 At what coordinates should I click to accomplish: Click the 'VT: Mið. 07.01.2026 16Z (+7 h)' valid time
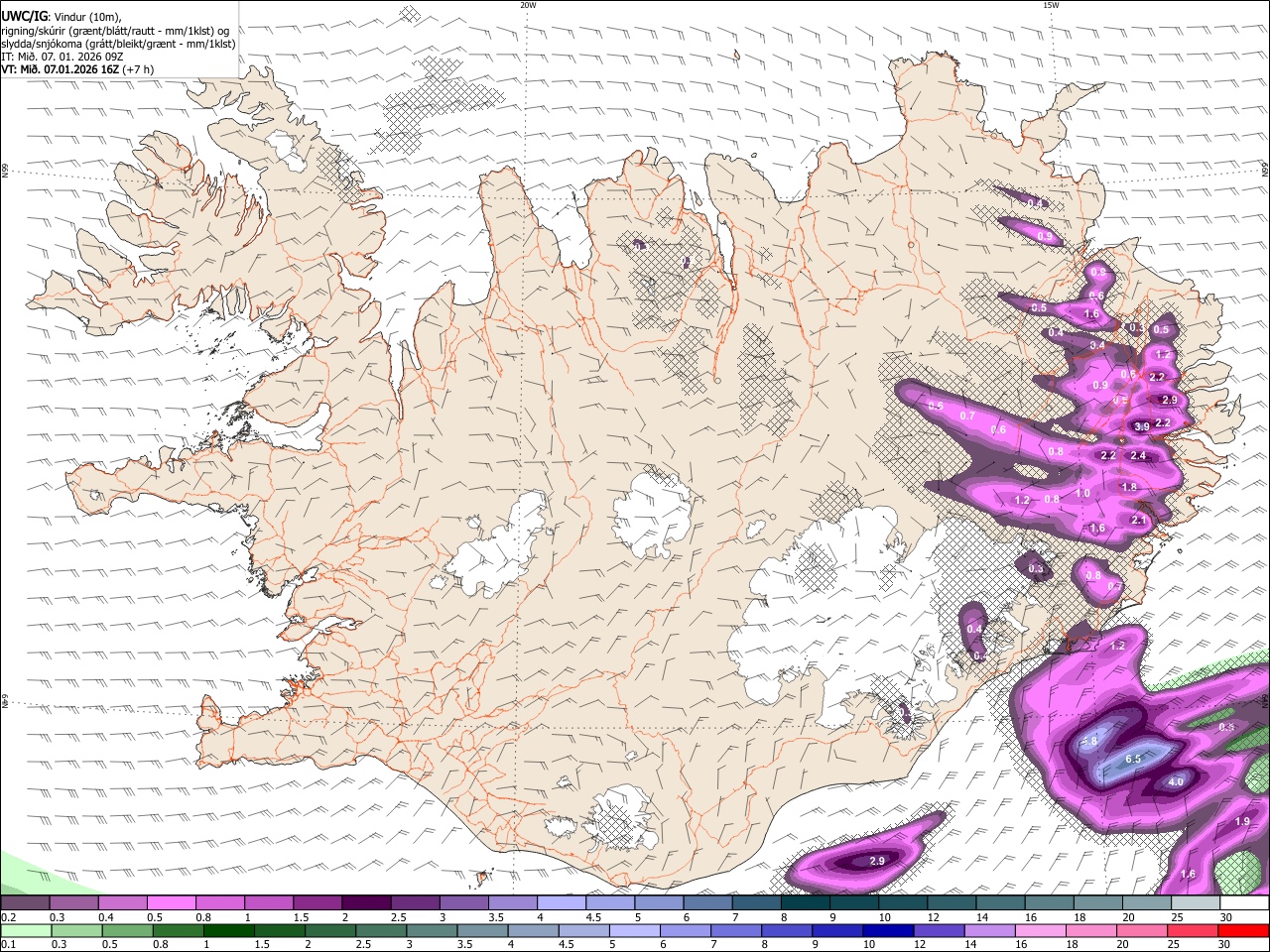(x=77, y=69)
